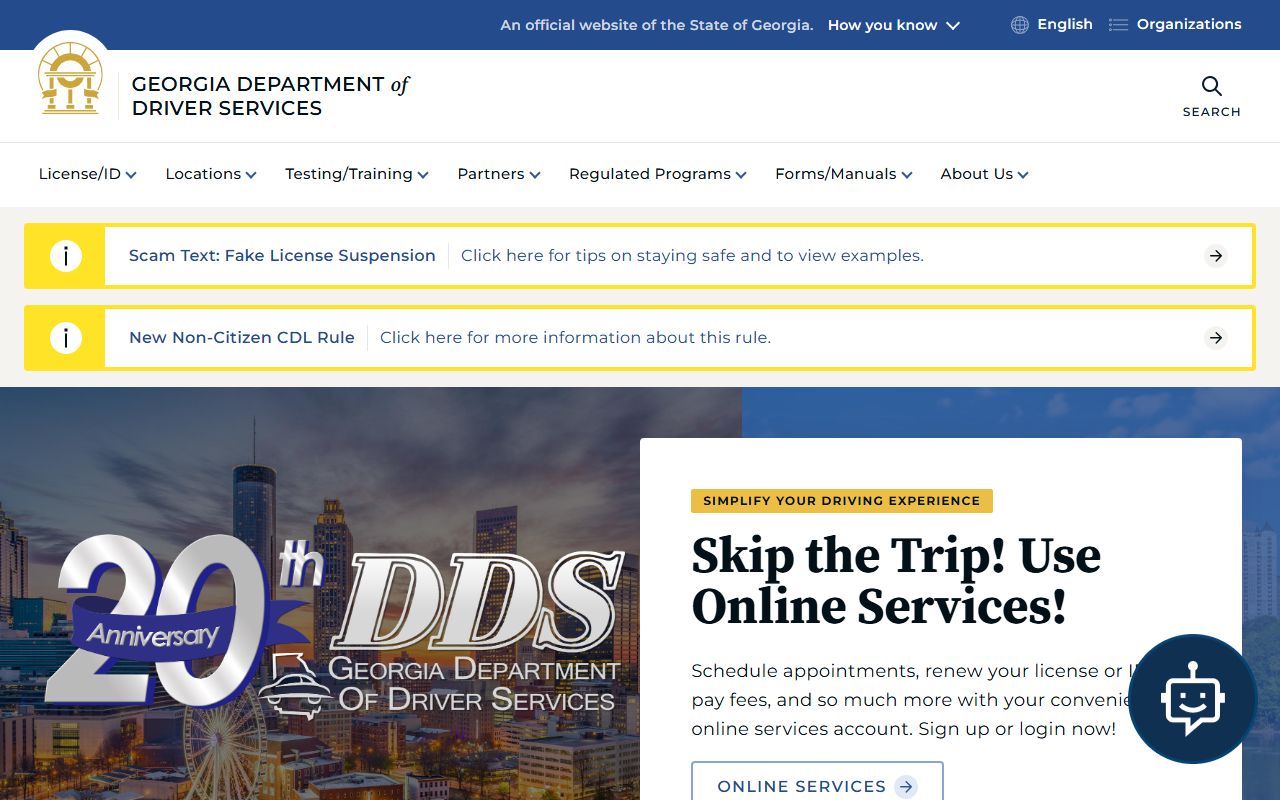Click the Online Services button
The image size is (1280, 800).
coord(817,782)
